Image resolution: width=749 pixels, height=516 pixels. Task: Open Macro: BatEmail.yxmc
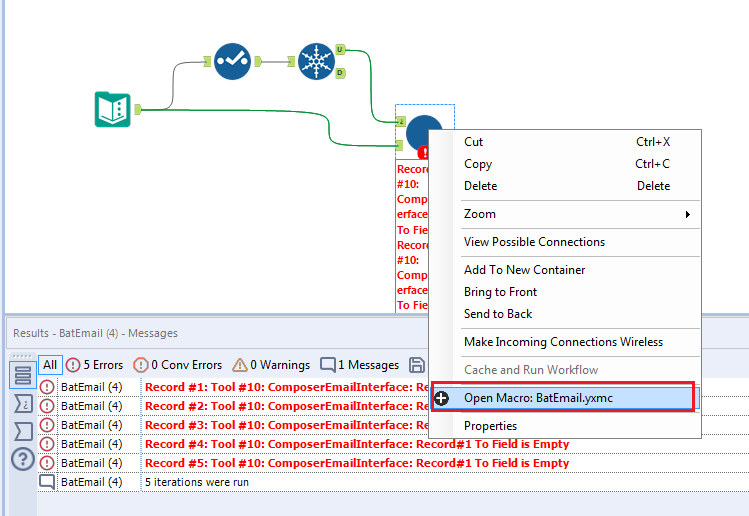pyautogui.click(x=565, y=398)
